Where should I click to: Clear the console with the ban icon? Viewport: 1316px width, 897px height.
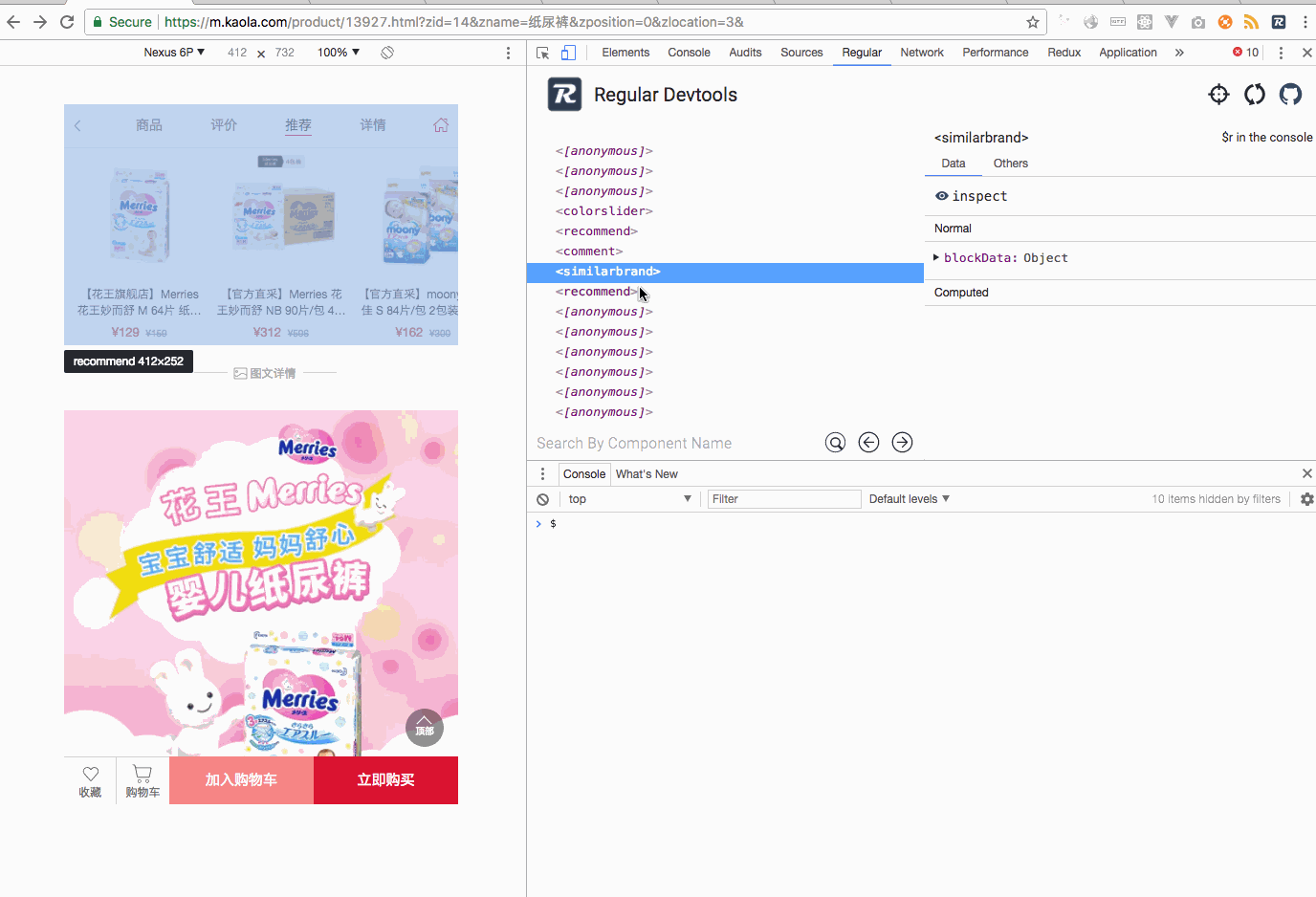pos(542,499)
